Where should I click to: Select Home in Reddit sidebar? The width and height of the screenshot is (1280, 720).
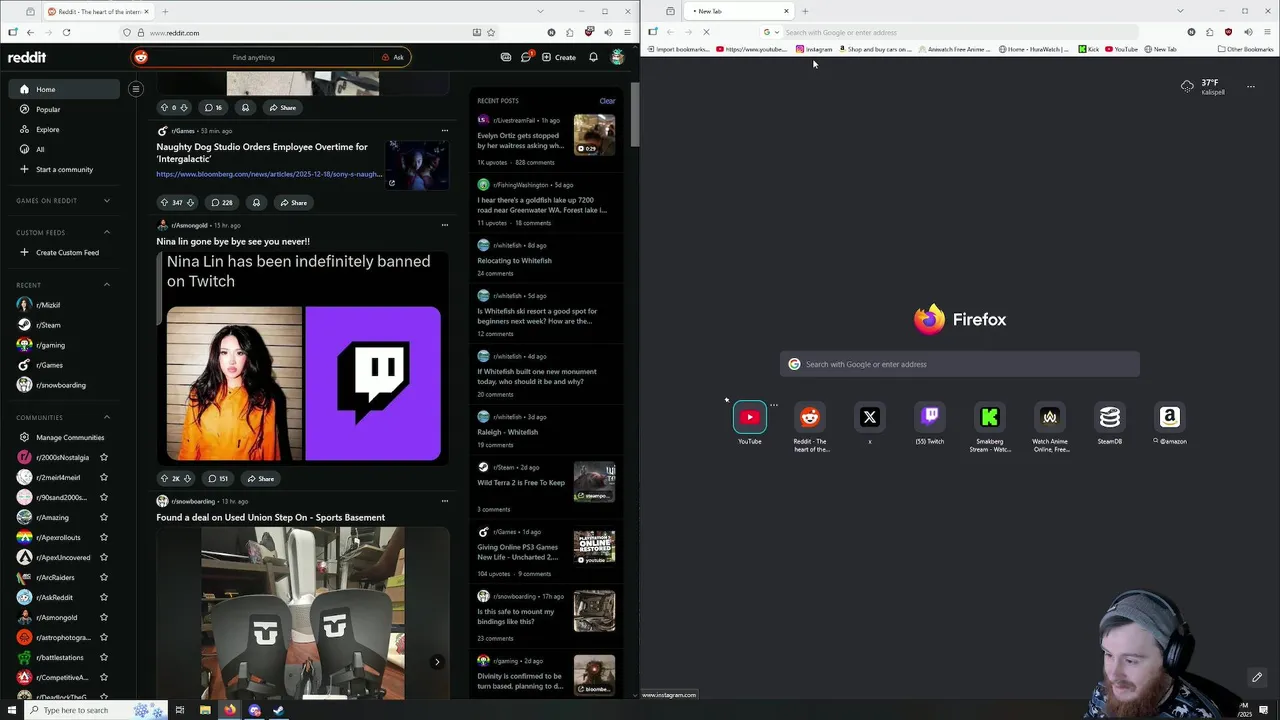pyautogui.click(x=63, y=89)
